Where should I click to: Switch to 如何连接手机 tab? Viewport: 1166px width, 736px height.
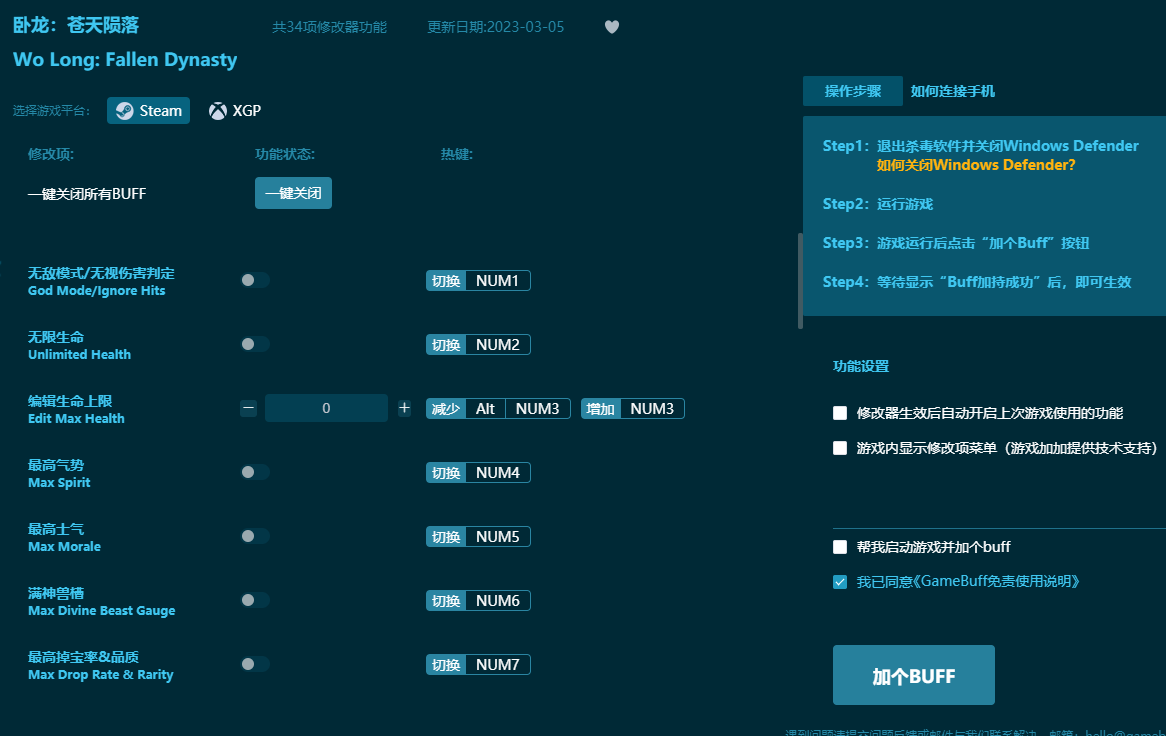953,91
